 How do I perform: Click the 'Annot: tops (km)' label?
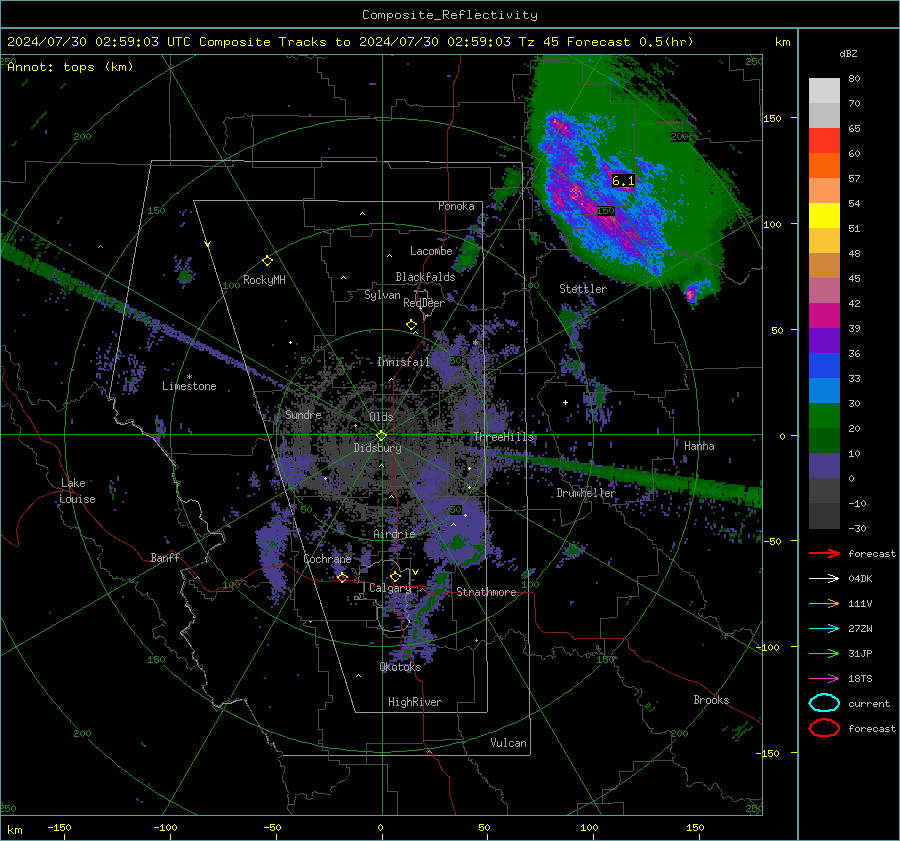click(x=70, y=67)
